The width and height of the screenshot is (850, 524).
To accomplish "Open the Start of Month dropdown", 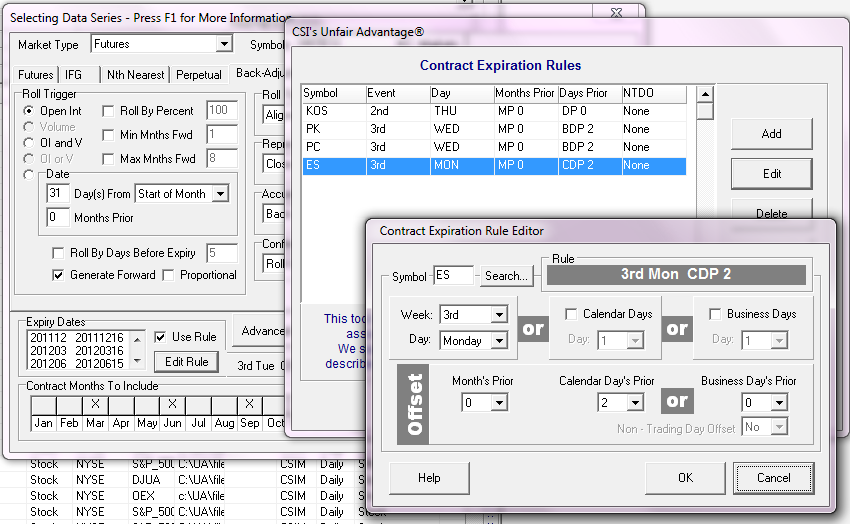I will [220, 194].
